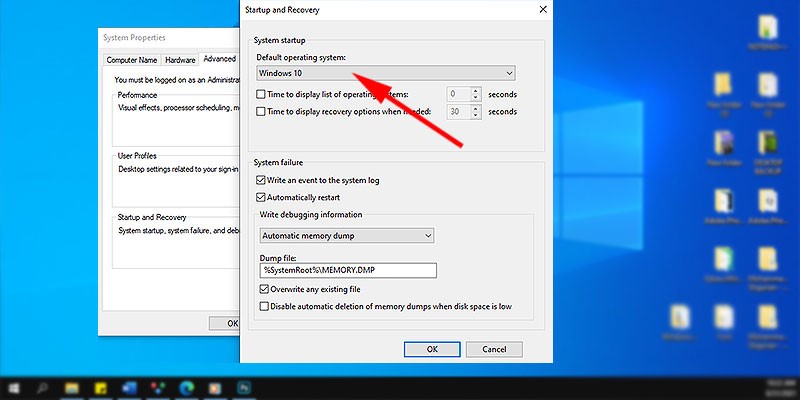Viewport: 800px width, 400px height.
Task: Click the System Properties title bar text
Action: 134,38
